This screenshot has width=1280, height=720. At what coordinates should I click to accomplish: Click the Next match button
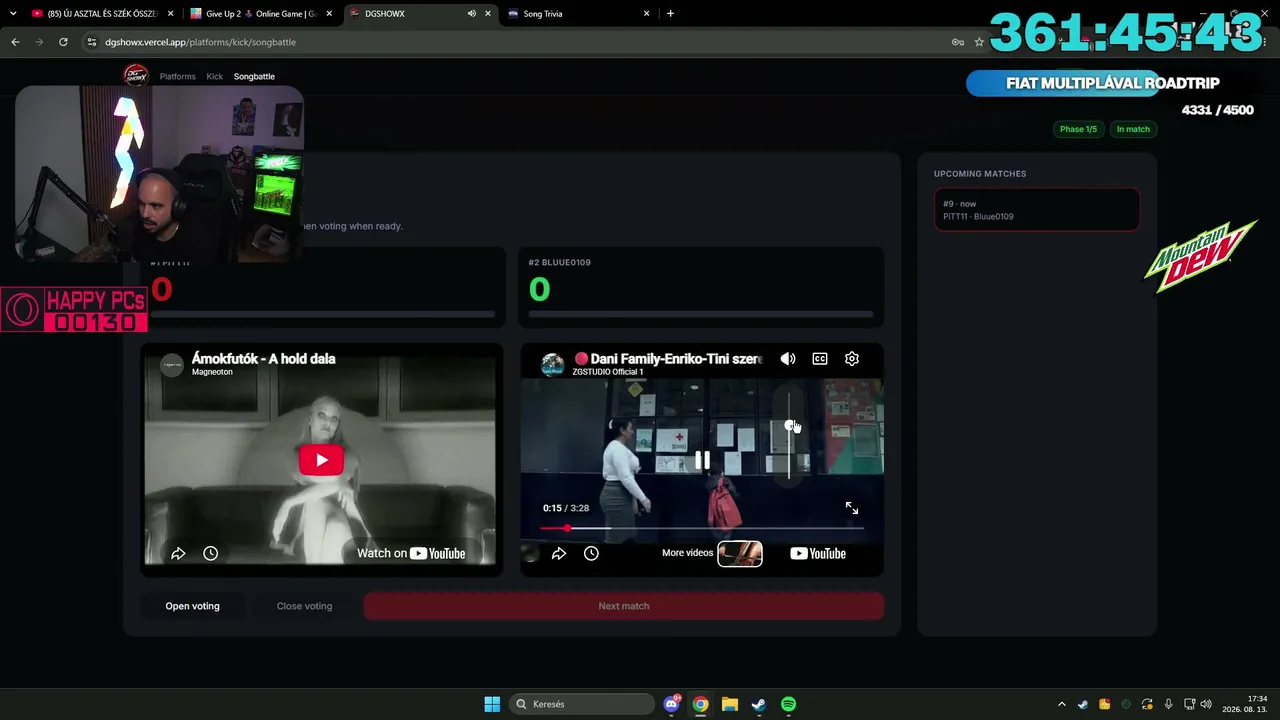click(624, 606)
